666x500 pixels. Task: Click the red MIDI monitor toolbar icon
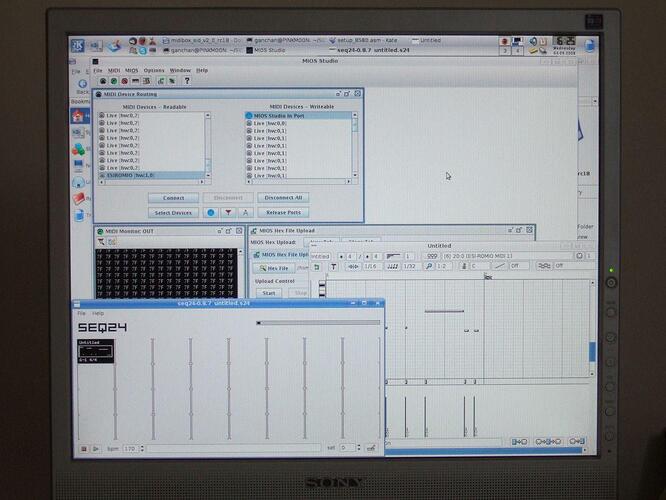124,81
